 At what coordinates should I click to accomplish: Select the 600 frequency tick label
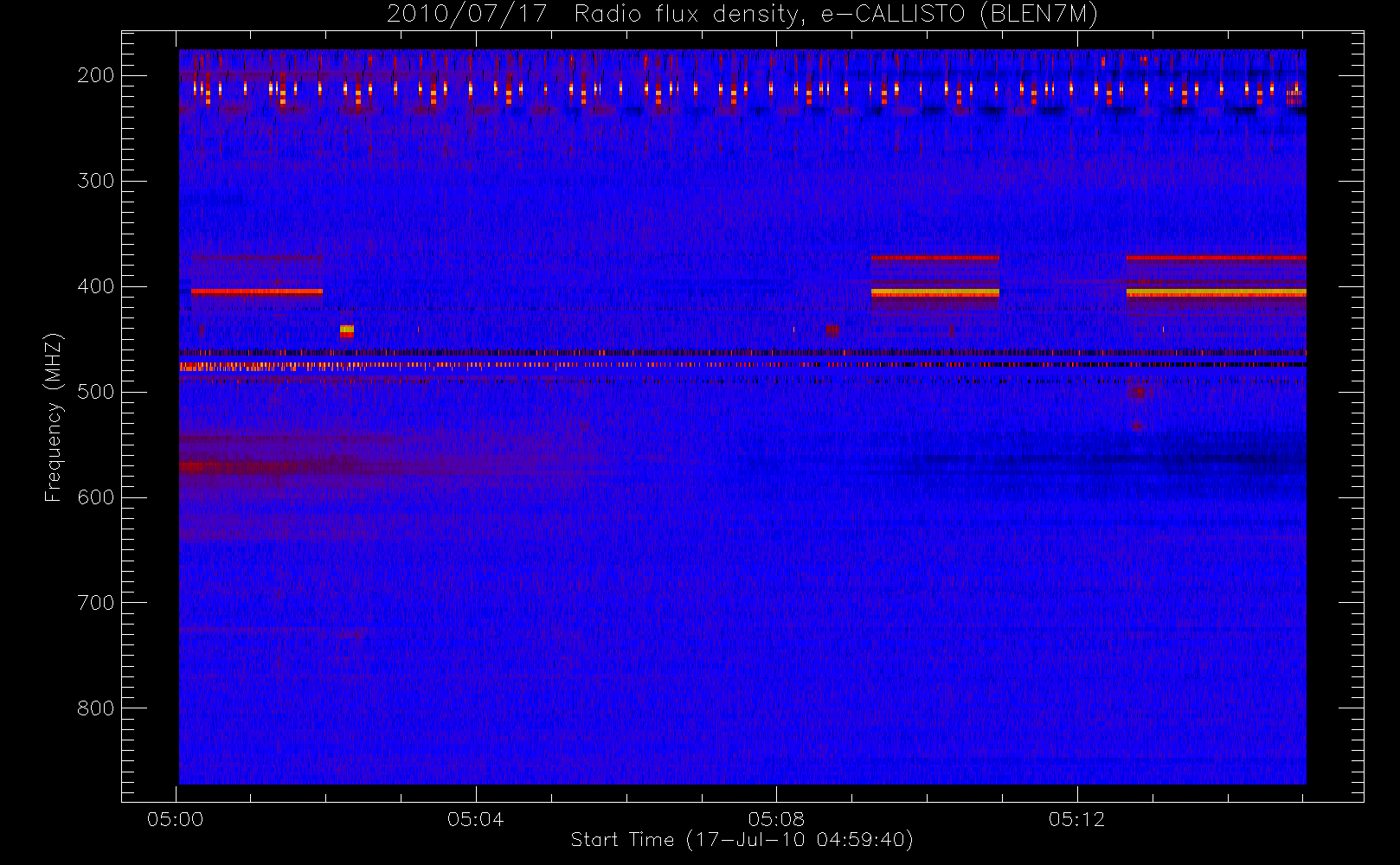point(96,497)
